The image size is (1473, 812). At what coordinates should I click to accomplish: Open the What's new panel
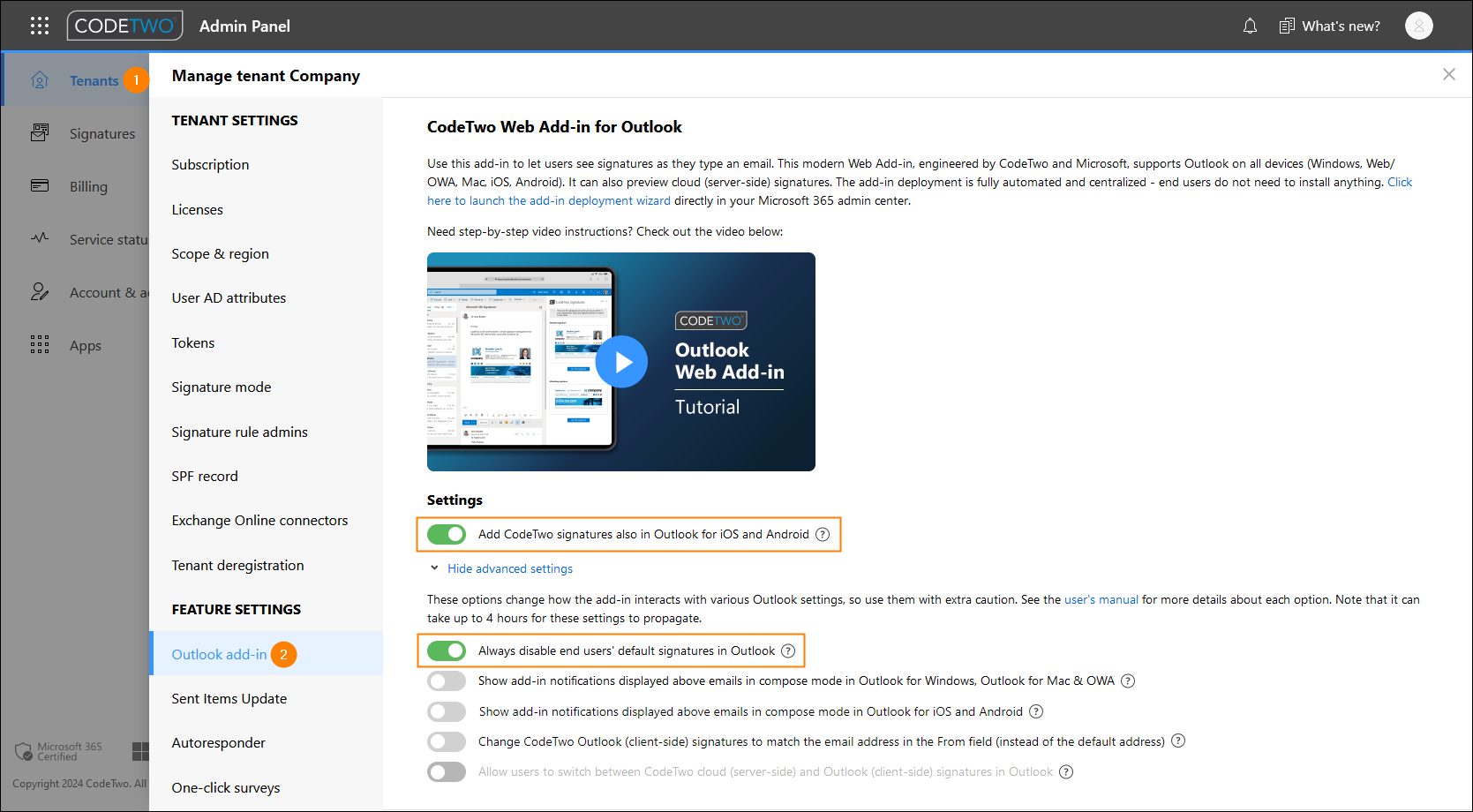1329,26
